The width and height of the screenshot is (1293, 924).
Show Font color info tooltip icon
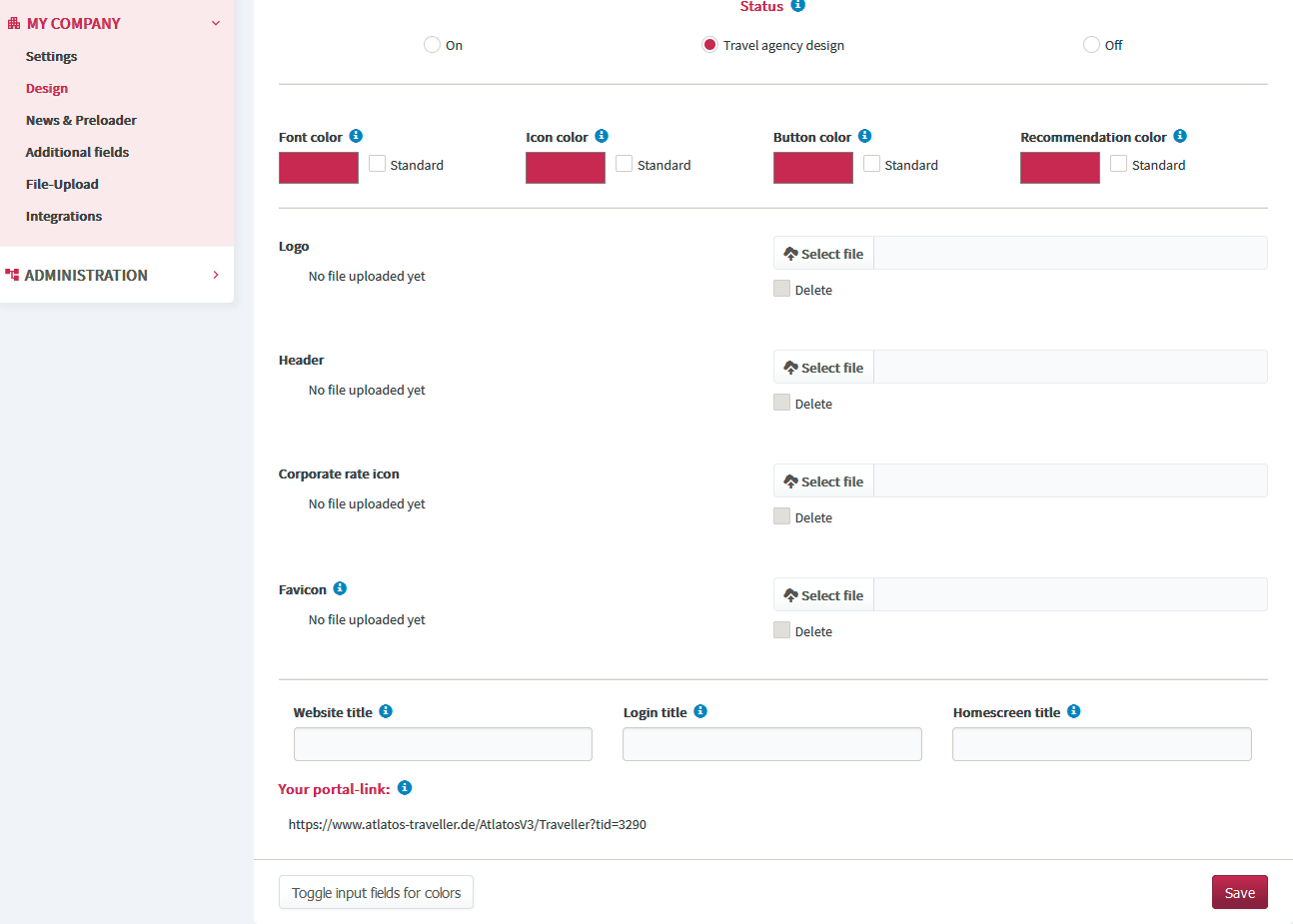click(356, 136)
